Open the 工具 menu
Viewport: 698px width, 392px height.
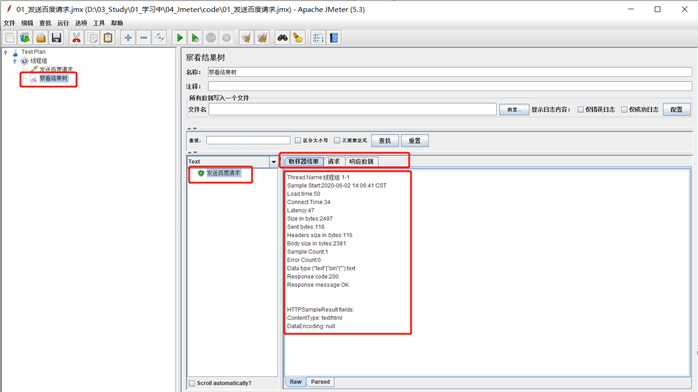click(99, 23)
